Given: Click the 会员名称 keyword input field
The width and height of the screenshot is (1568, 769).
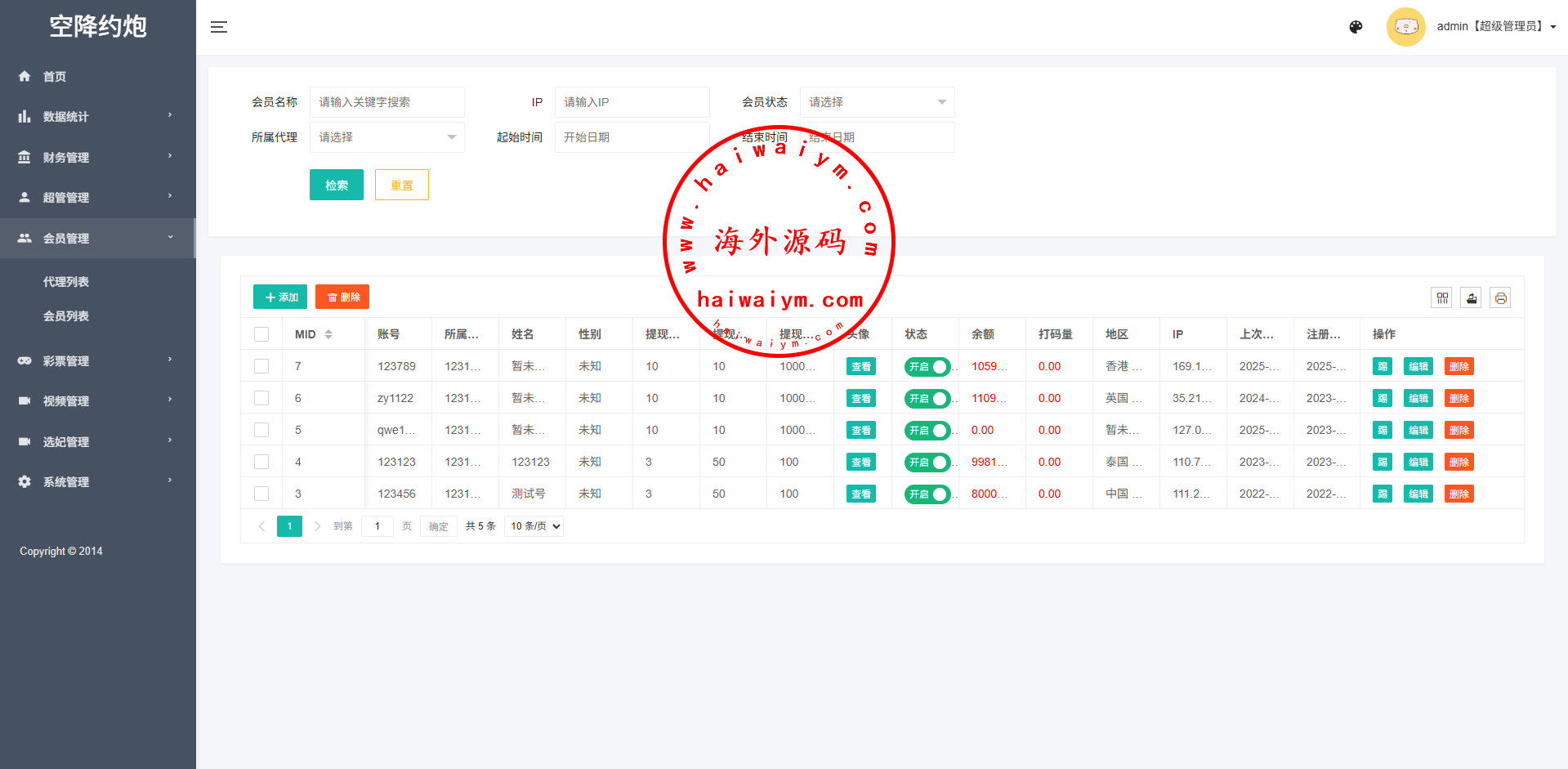Looking at the screenshot, I should pos(386,102).
